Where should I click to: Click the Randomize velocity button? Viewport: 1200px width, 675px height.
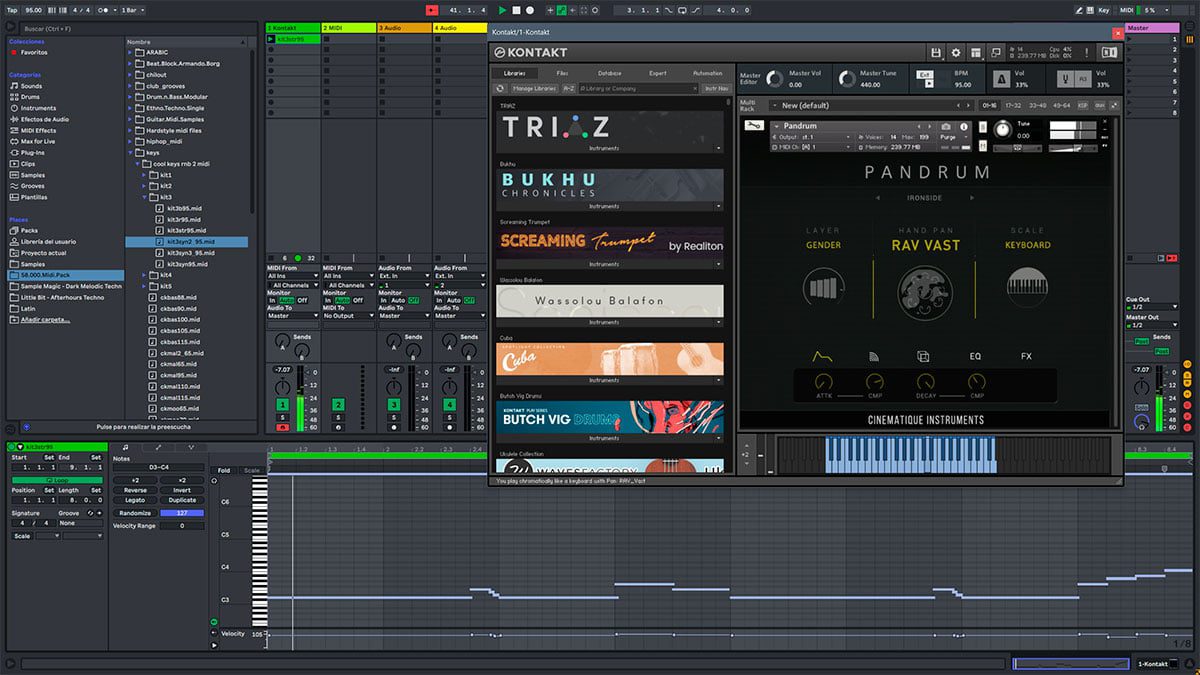point(135,513)
